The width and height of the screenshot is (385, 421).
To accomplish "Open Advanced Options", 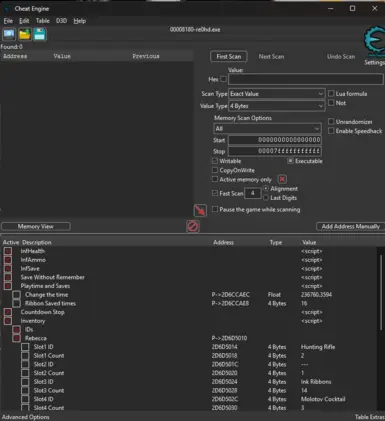I will [26, 417].
